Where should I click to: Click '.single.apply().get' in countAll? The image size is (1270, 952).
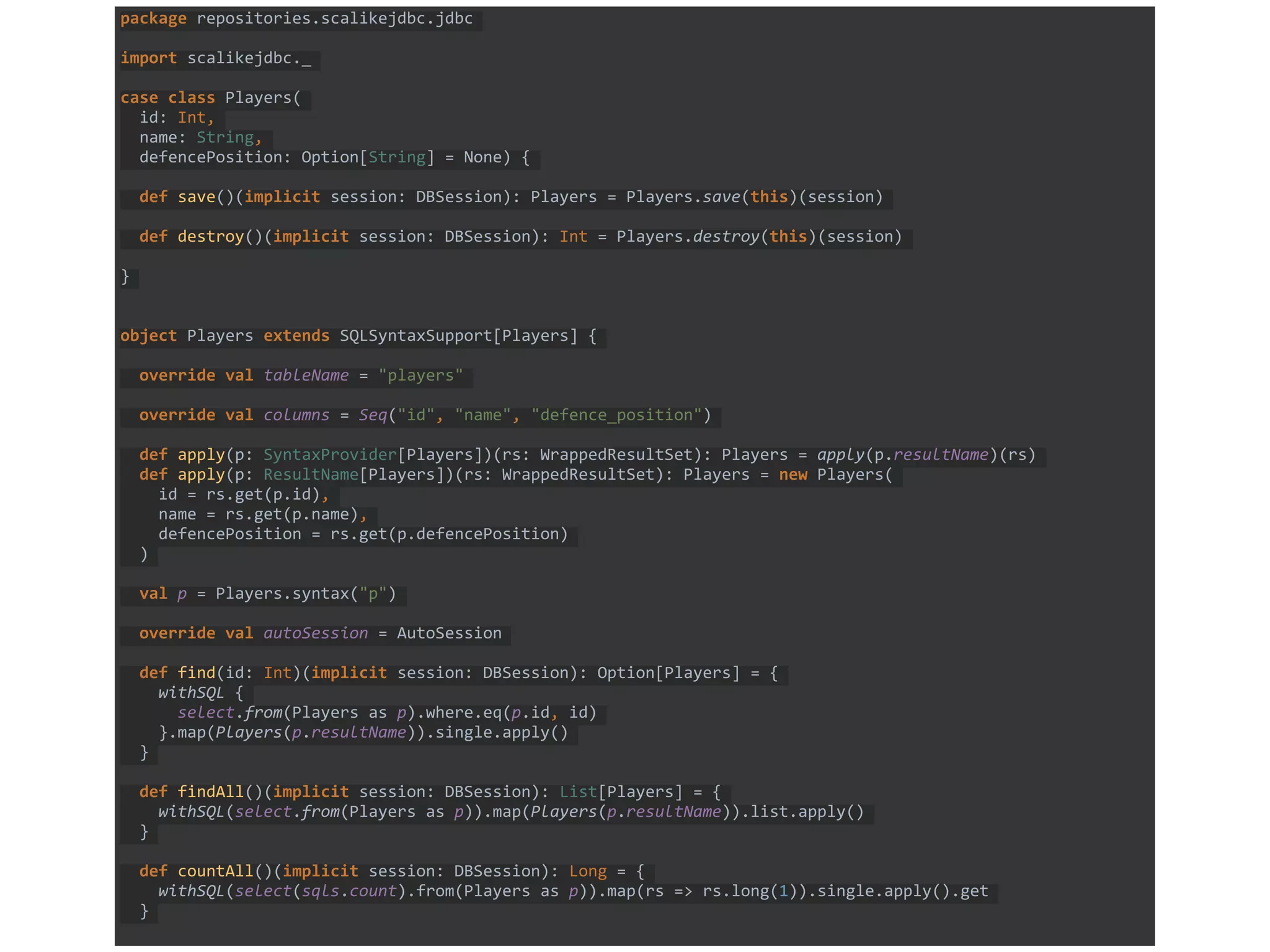(898, 891)
